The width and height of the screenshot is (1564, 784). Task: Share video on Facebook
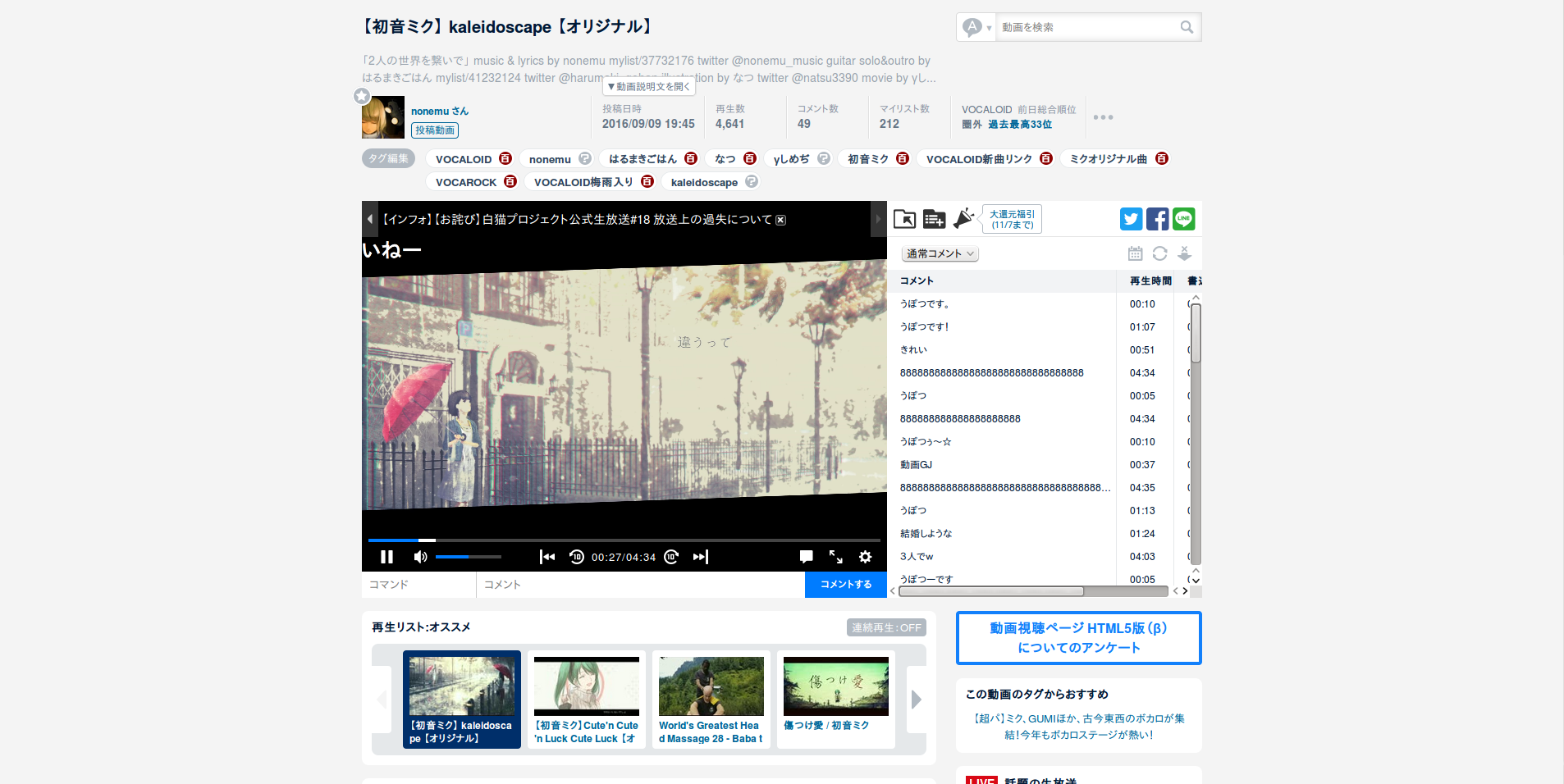pos(1157,219)
